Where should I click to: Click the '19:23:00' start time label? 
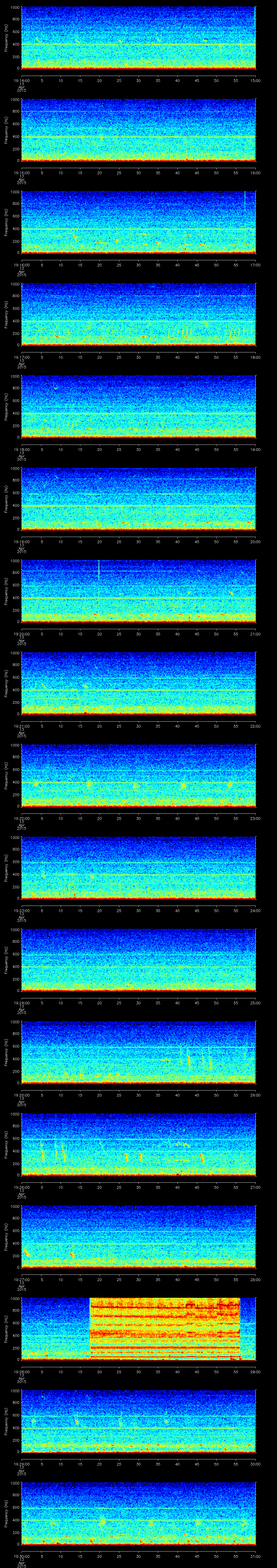pyautogui.click(x=21, y=910)
